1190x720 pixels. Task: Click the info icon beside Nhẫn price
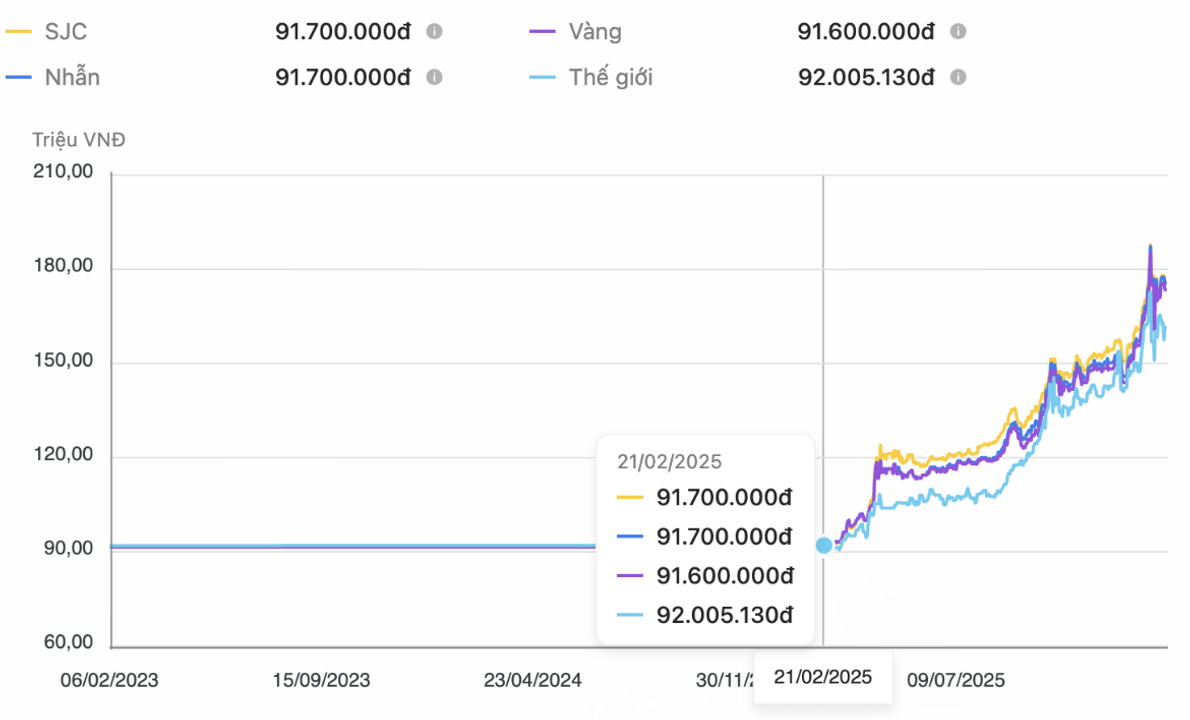[x=434, y=77]
